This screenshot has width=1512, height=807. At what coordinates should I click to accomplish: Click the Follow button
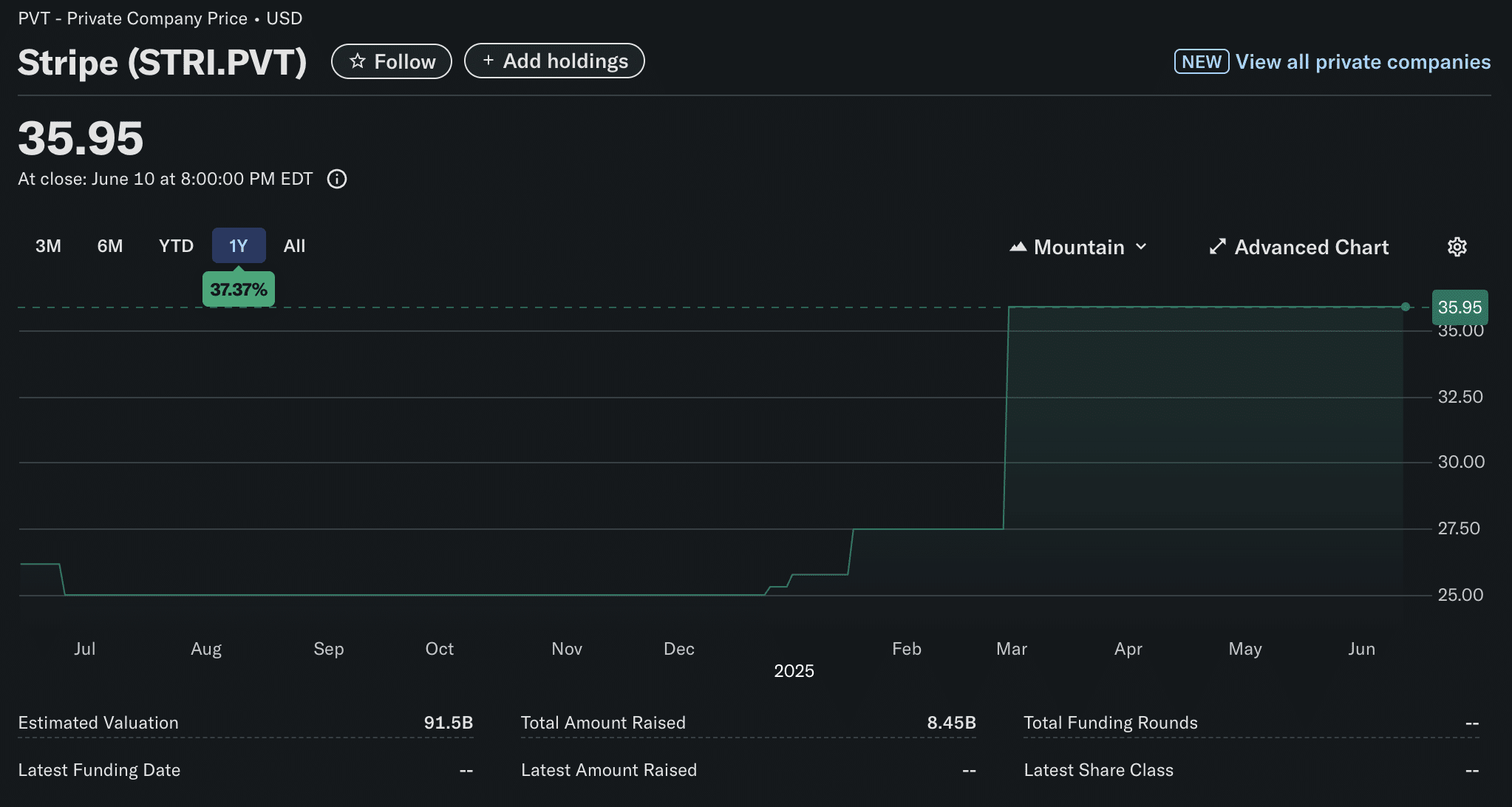(392, 61)
